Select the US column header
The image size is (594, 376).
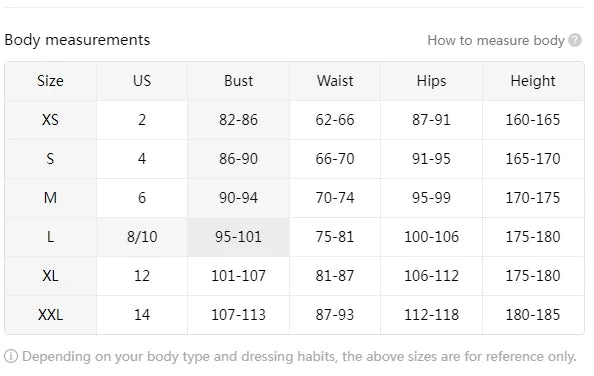pyautogui.click(x=142, y=81)
